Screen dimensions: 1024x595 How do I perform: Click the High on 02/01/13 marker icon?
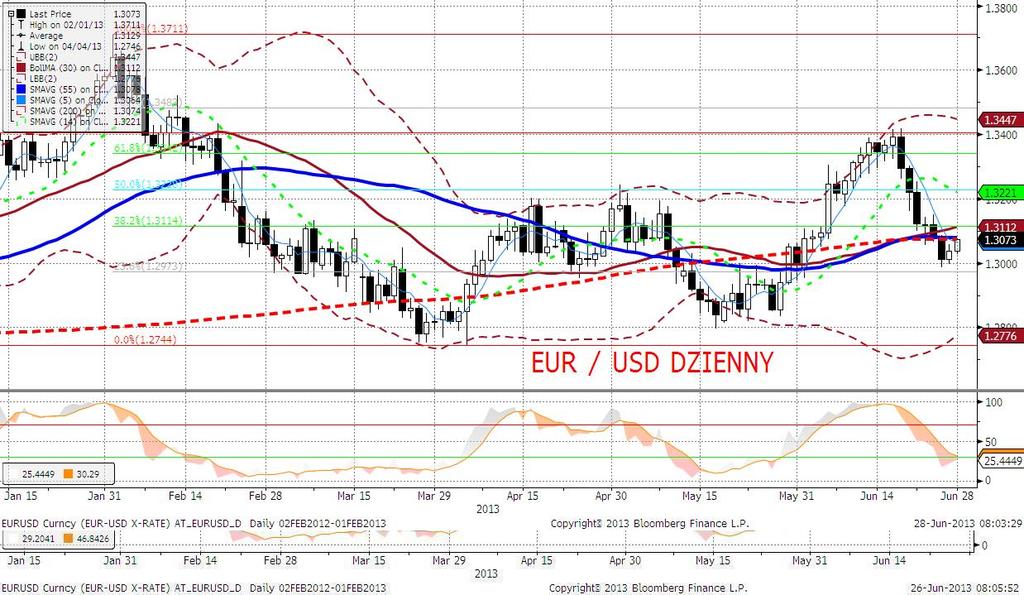[21, 25]
